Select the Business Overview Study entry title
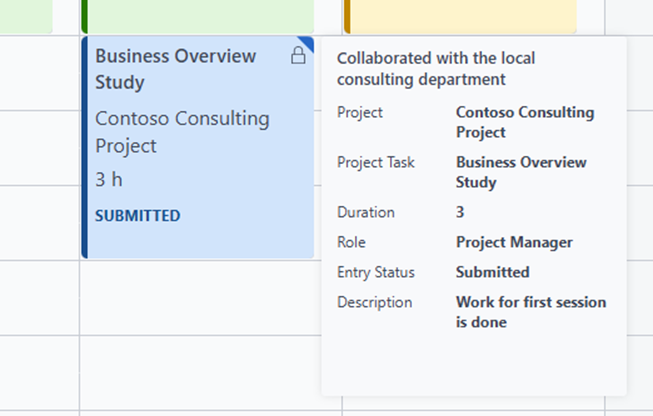This screenshot has height=416, width=653. pos(175,69)
